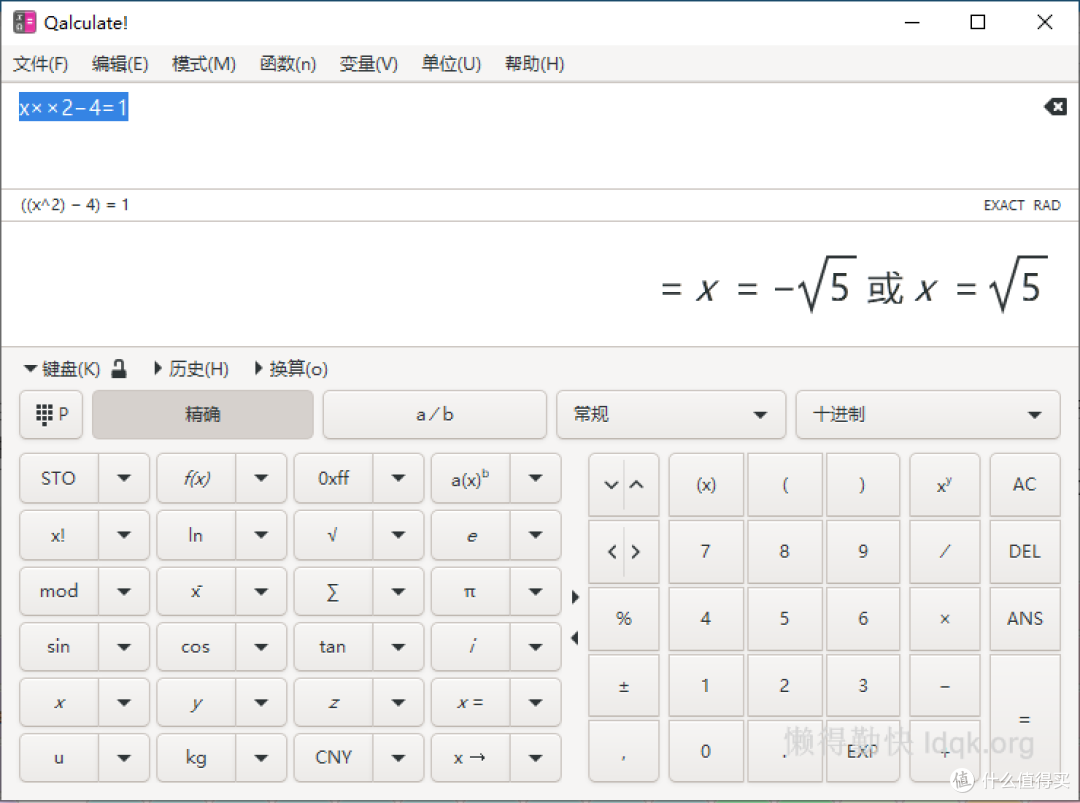The width and height of the screenshot is (1080, 803).
Task: Click the cos button
Action: coord(196,647)
